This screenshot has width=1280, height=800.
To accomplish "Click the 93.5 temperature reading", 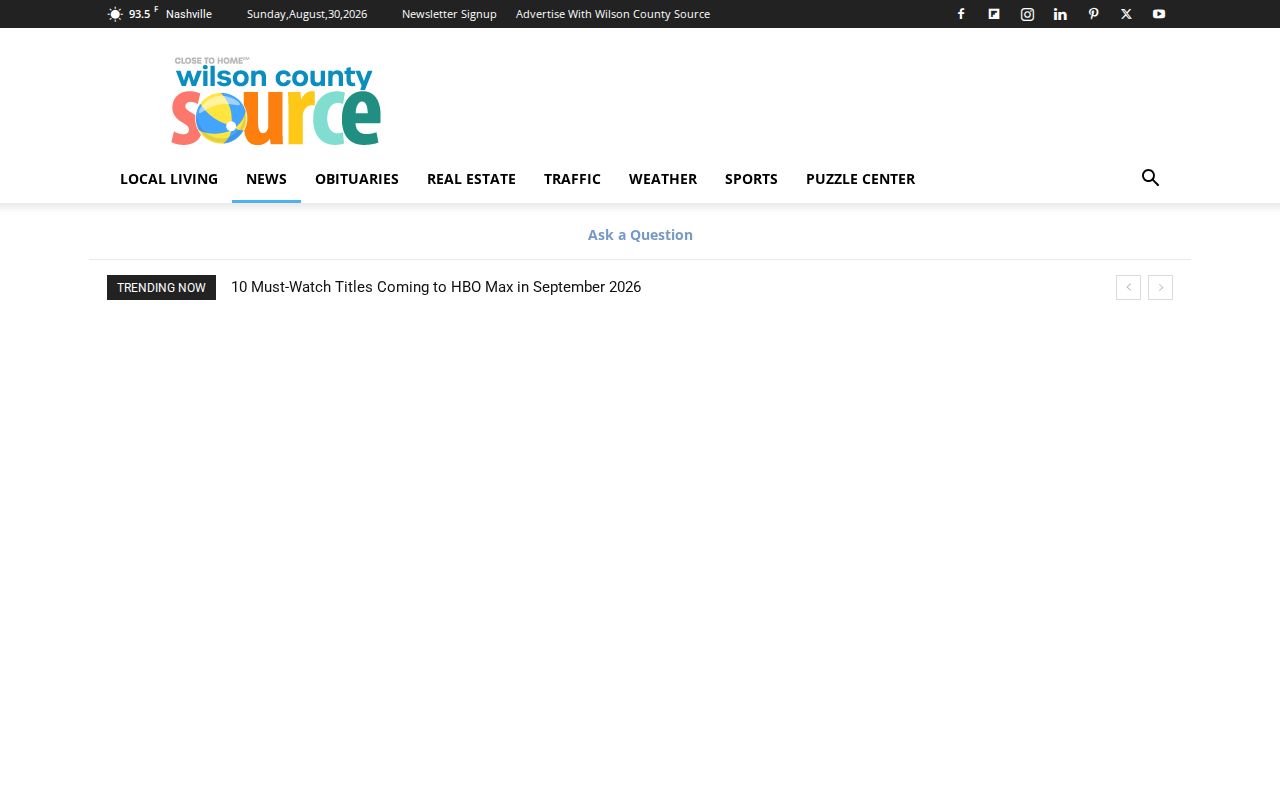I will [x=140, y=14].
